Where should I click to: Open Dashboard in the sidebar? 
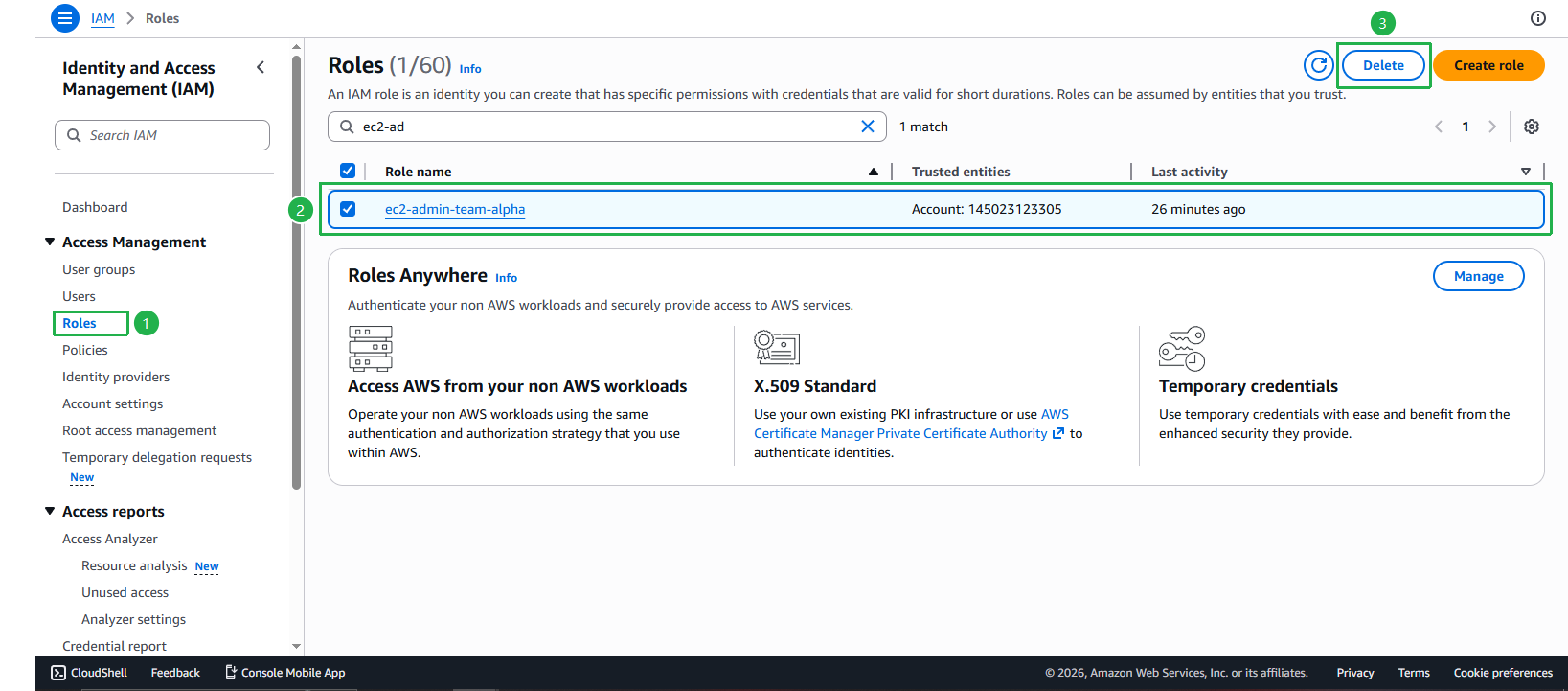click(95, 207)
